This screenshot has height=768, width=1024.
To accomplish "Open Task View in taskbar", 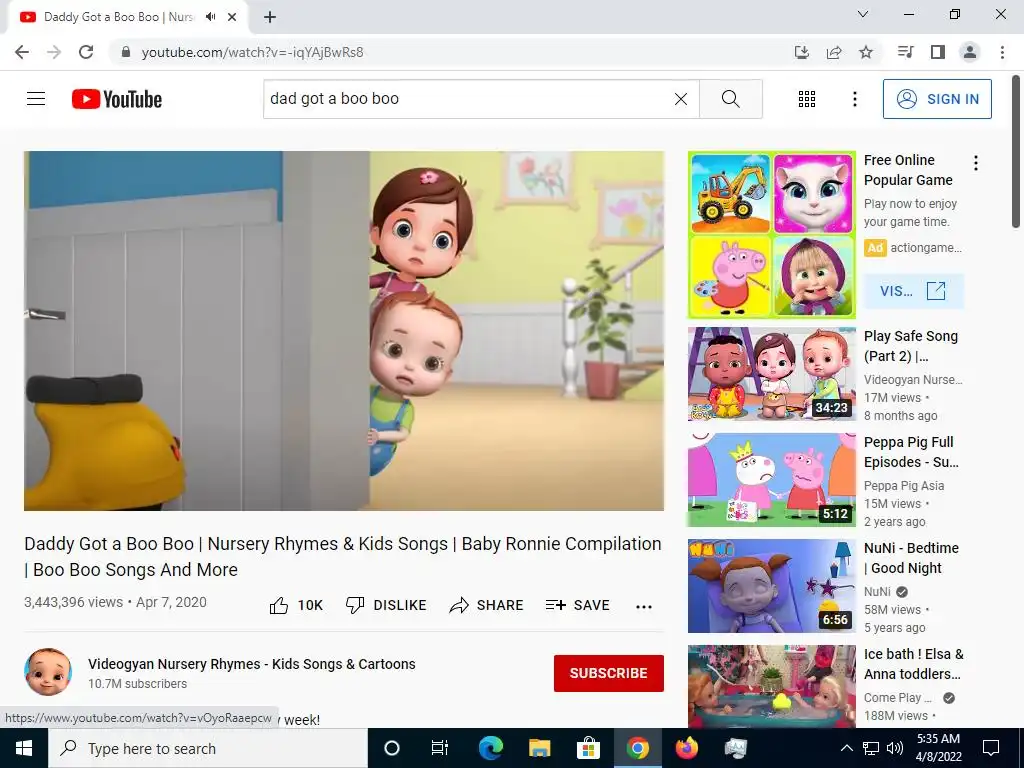I will (x=440, y=748).
